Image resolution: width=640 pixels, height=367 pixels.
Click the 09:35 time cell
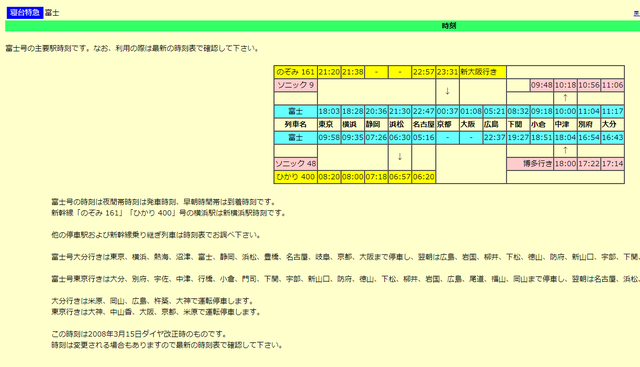353,138
